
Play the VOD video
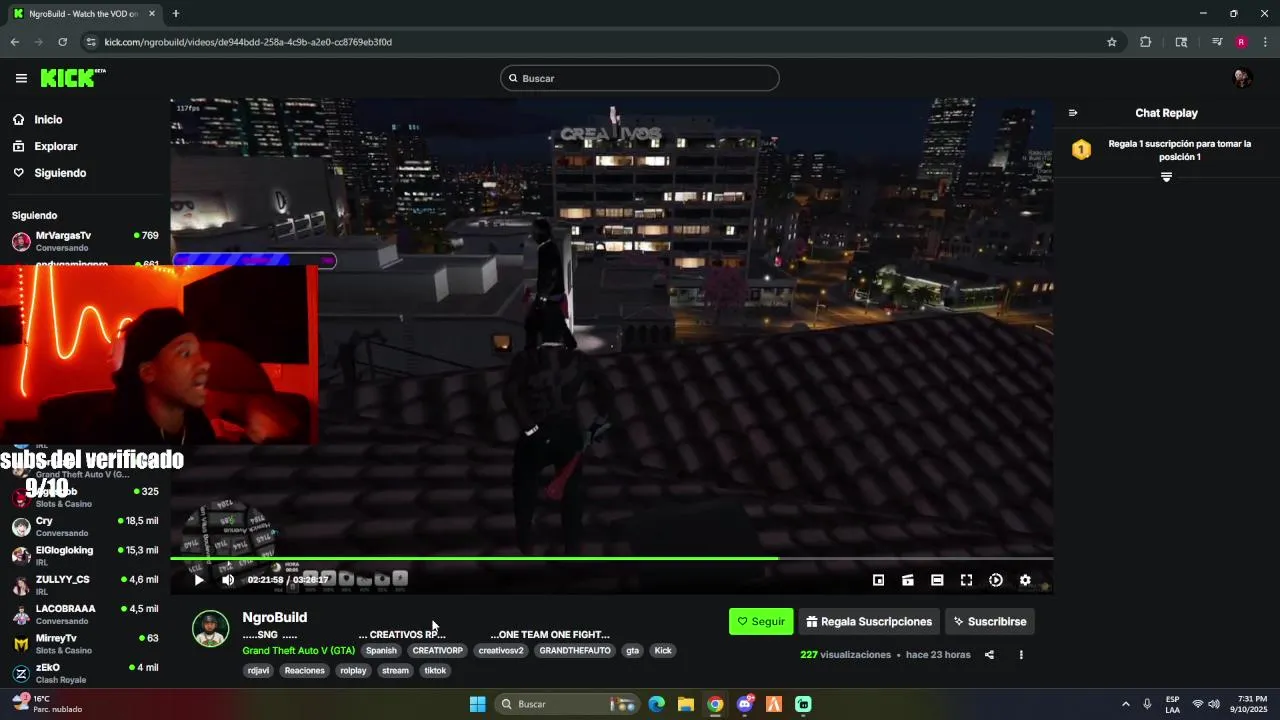click(x=199, y=580)
